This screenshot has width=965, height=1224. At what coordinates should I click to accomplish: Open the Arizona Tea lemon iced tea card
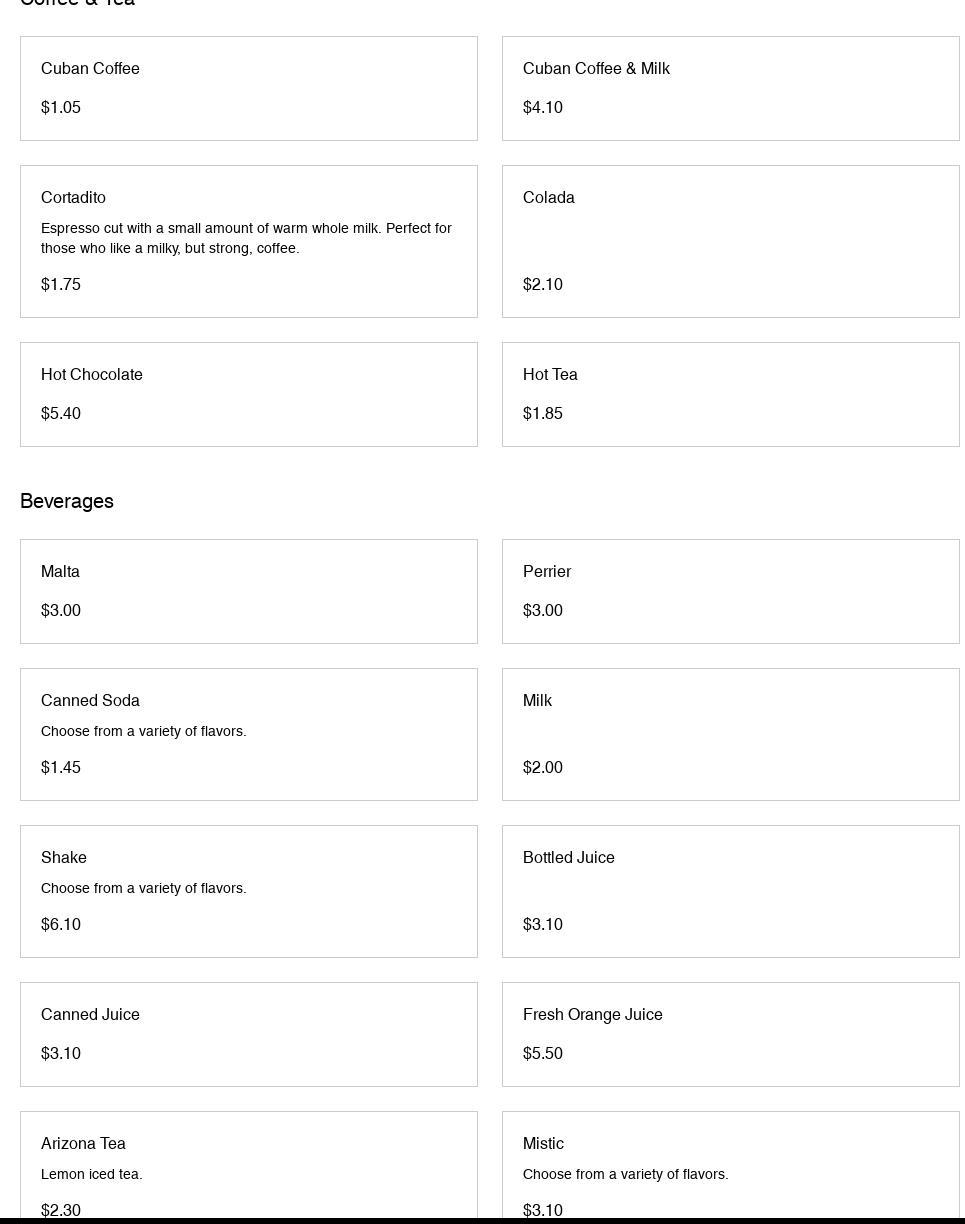click(249, 1167)
